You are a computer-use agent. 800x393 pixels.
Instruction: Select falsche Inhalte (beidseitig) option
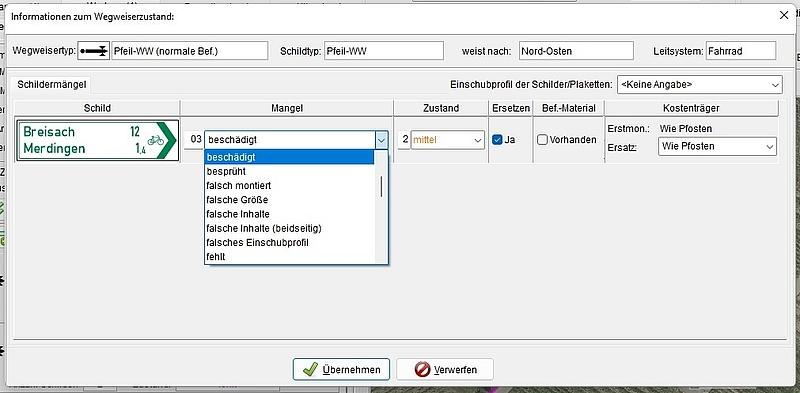click(x=289, y=229)
